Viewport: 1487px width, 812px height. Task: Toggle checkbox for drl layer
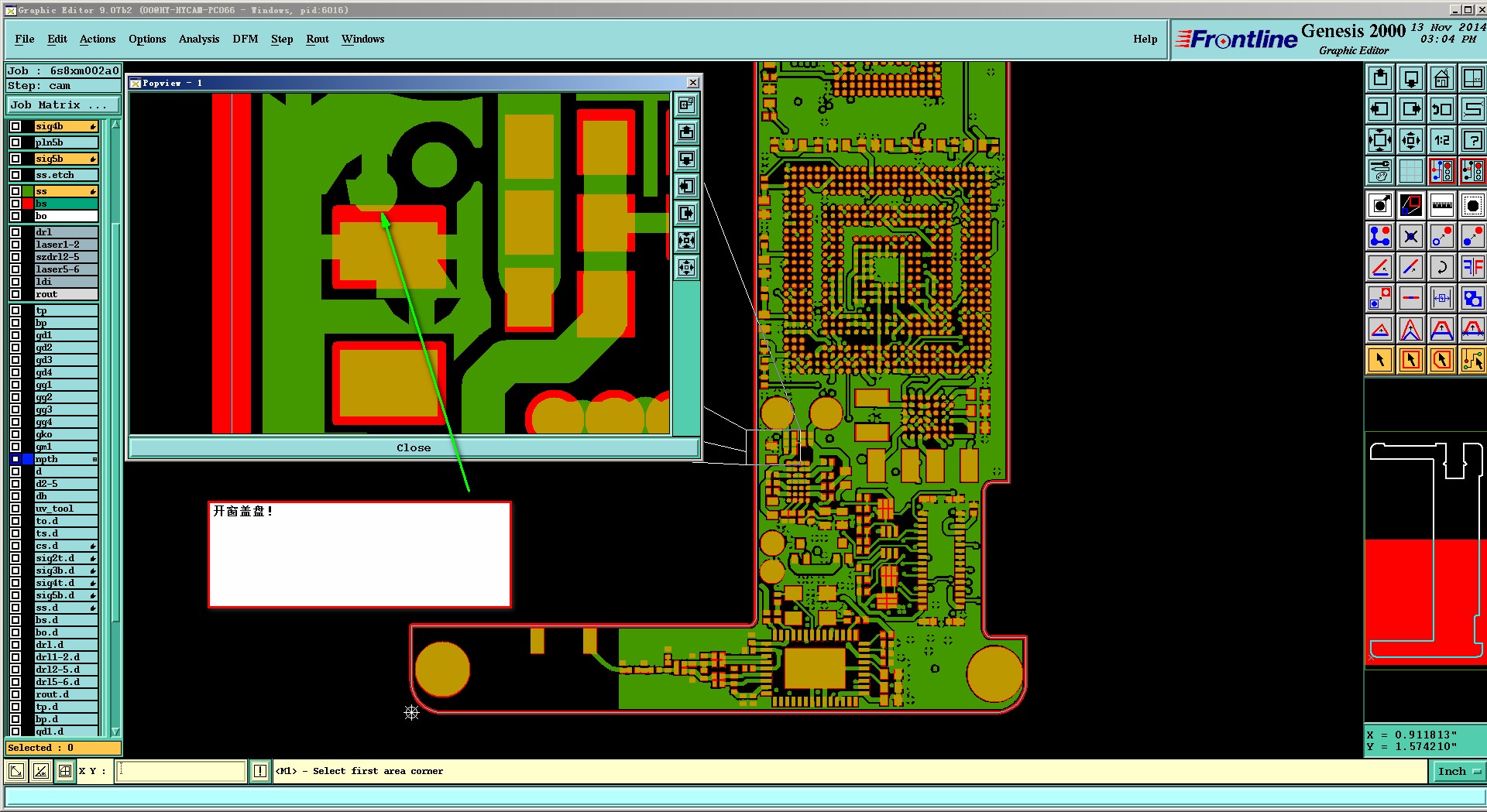coord(15,232)
